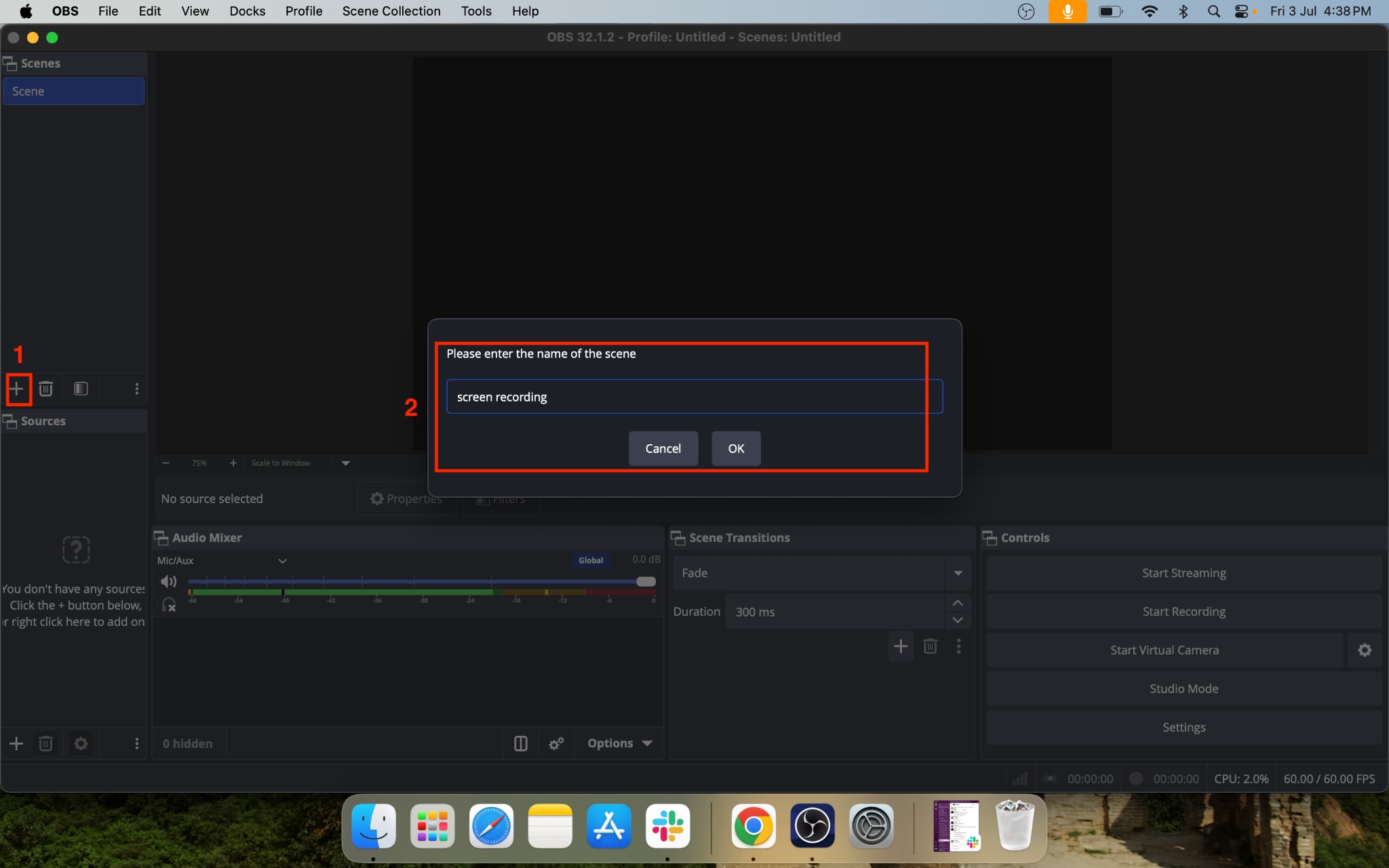Open Slack from the Dock
Screen dimensions: 1389x868
point(667,826)
